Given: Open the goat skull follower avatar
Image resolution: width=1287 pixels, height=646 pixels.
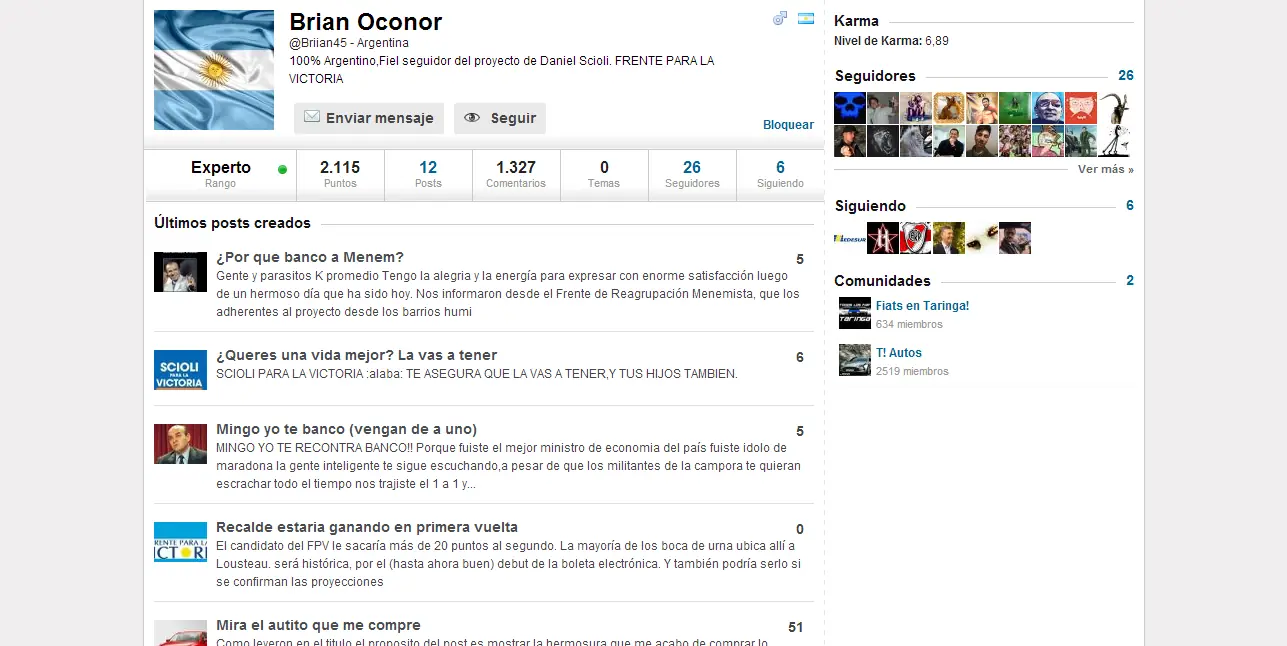Looking at the screenshot, I should tap(1114, 108).
